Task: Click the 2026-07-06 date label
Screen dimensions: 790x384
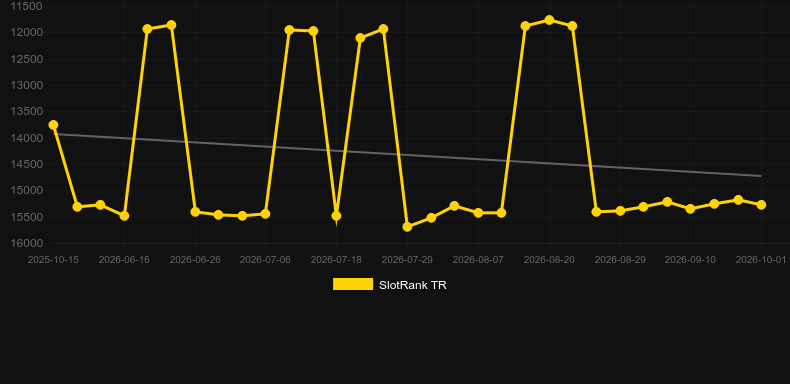Action: (265, 260)
